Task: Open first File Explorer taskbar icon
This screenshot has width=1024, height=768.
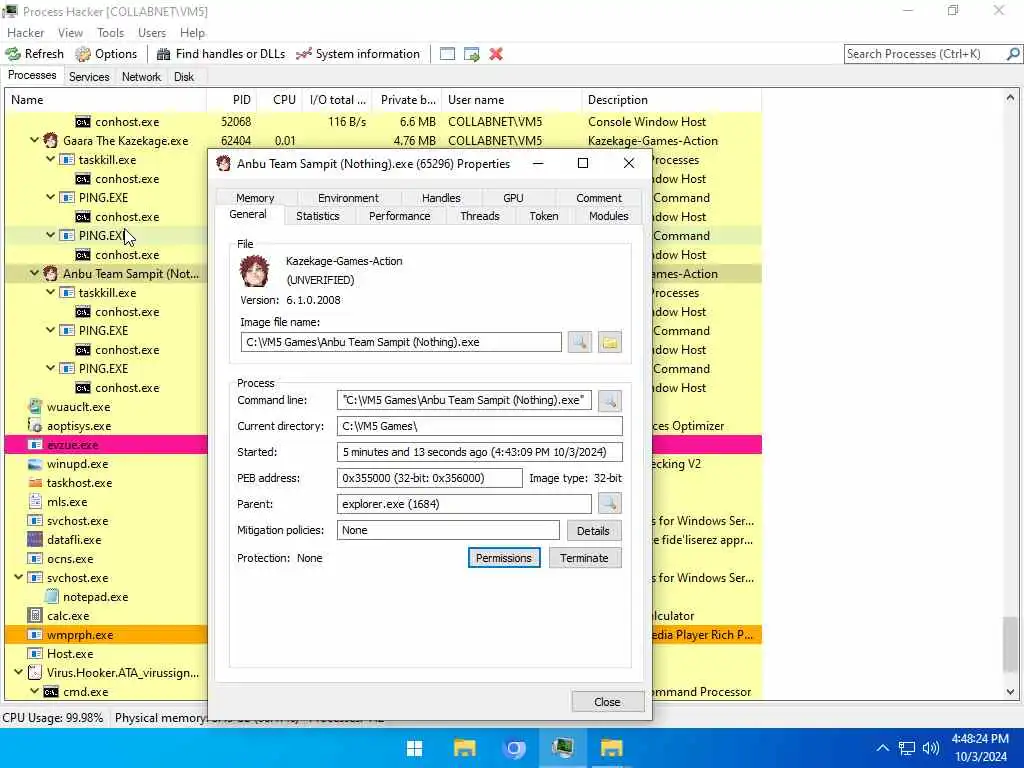Action: click(464, 748)
